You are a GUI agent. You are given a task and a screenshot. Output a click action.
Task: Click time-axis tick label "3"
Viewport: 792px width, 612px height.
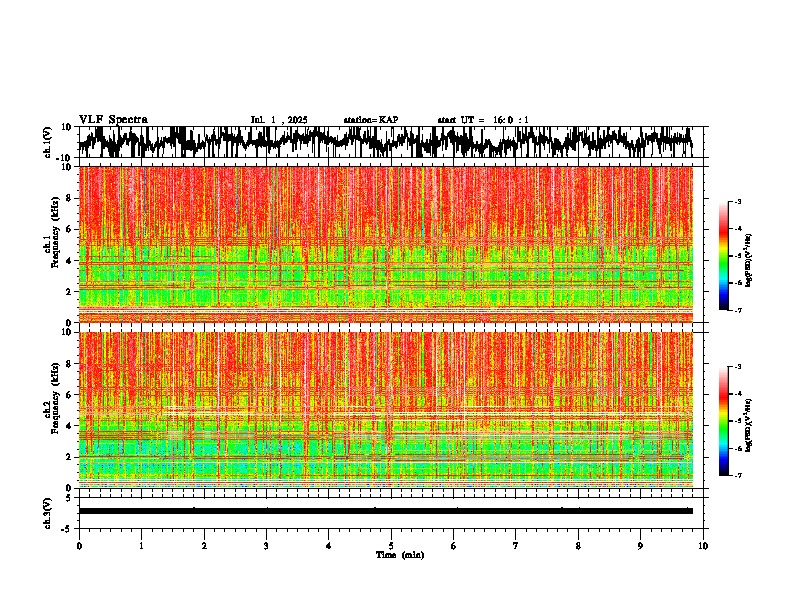point(266,546)
